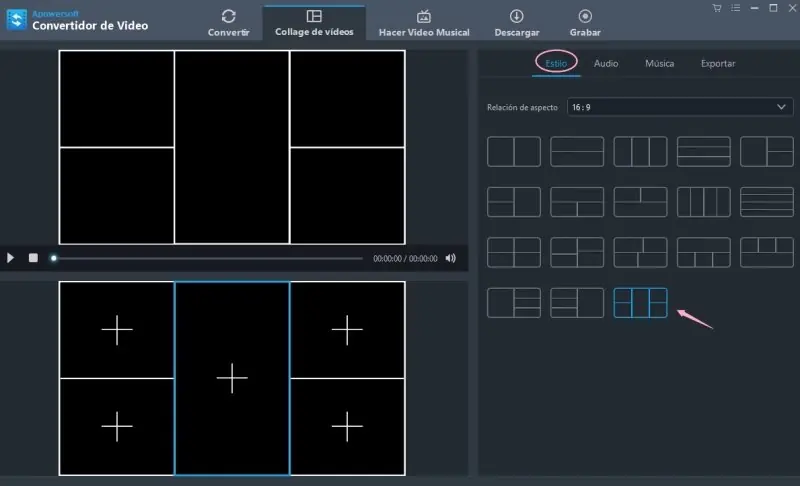This screenshot has width=800, height=486.
Task: Open the menu list icon in title bar
Action: [x=735, y=8]
